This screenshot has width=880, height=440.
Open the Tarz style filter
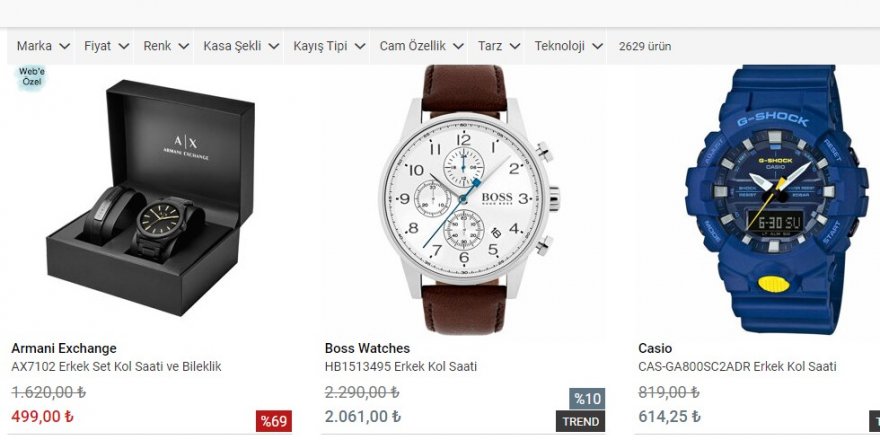click(x=499, y=46)
